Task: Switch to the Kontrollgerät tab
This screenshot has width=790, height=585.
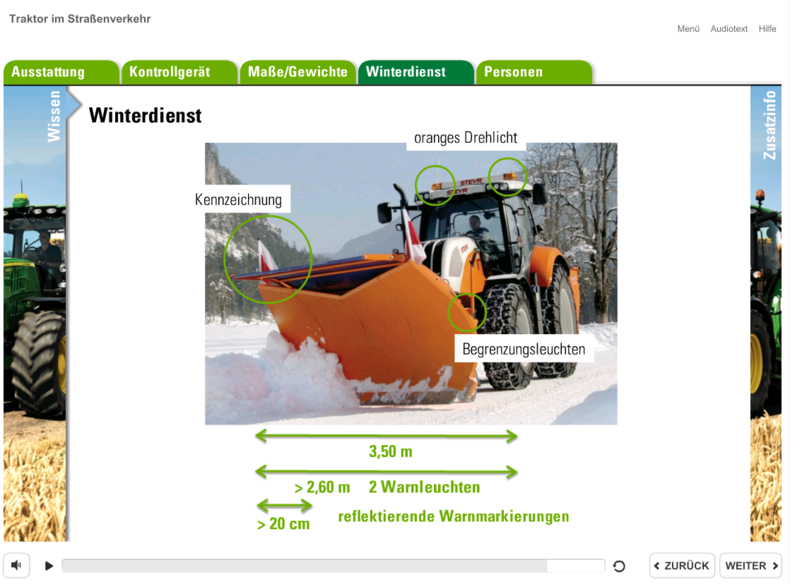Action: click(x=178, y=72)
